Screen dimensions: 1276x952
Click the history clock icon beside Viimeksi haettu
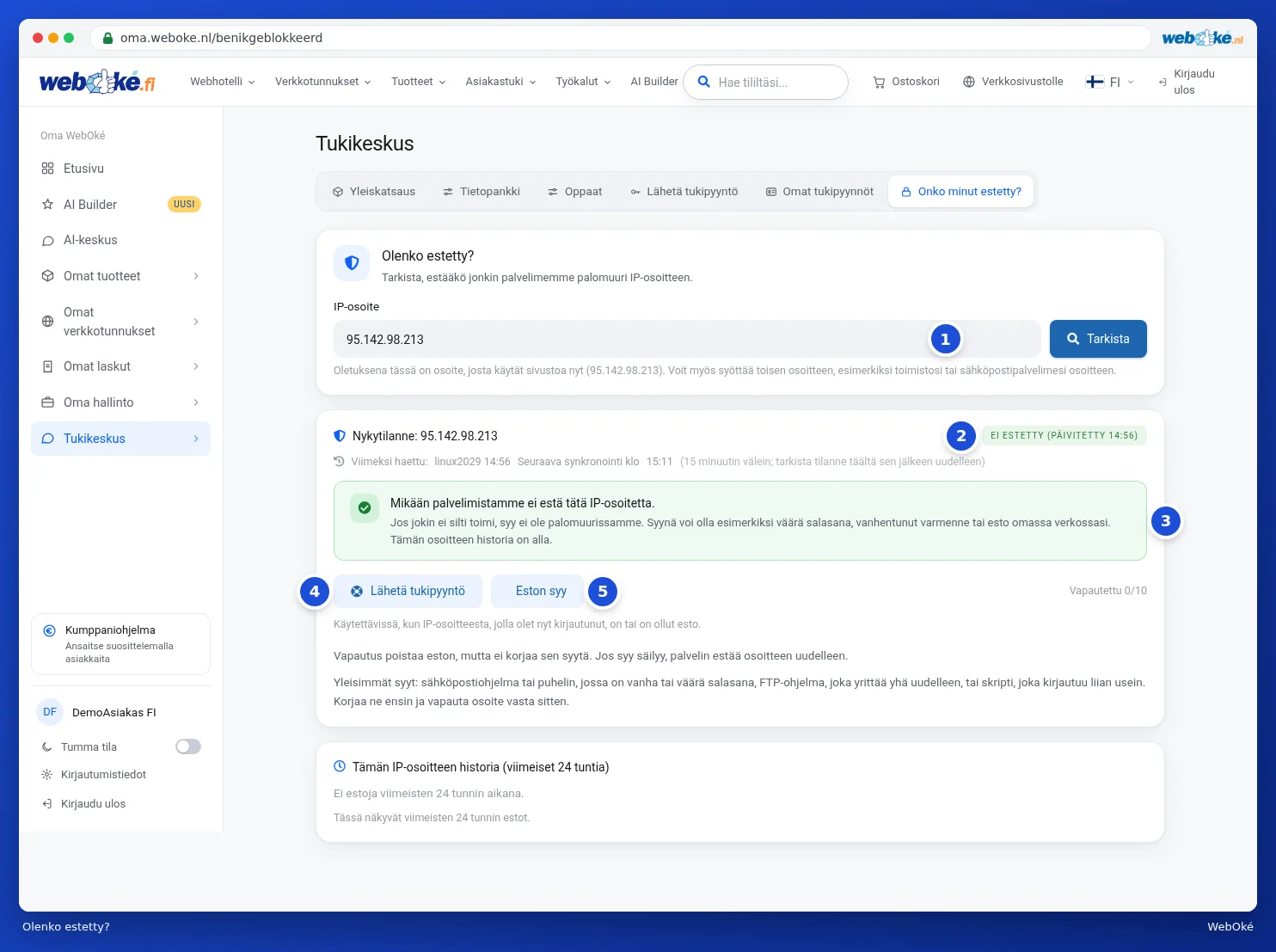(x=339, y=461)
